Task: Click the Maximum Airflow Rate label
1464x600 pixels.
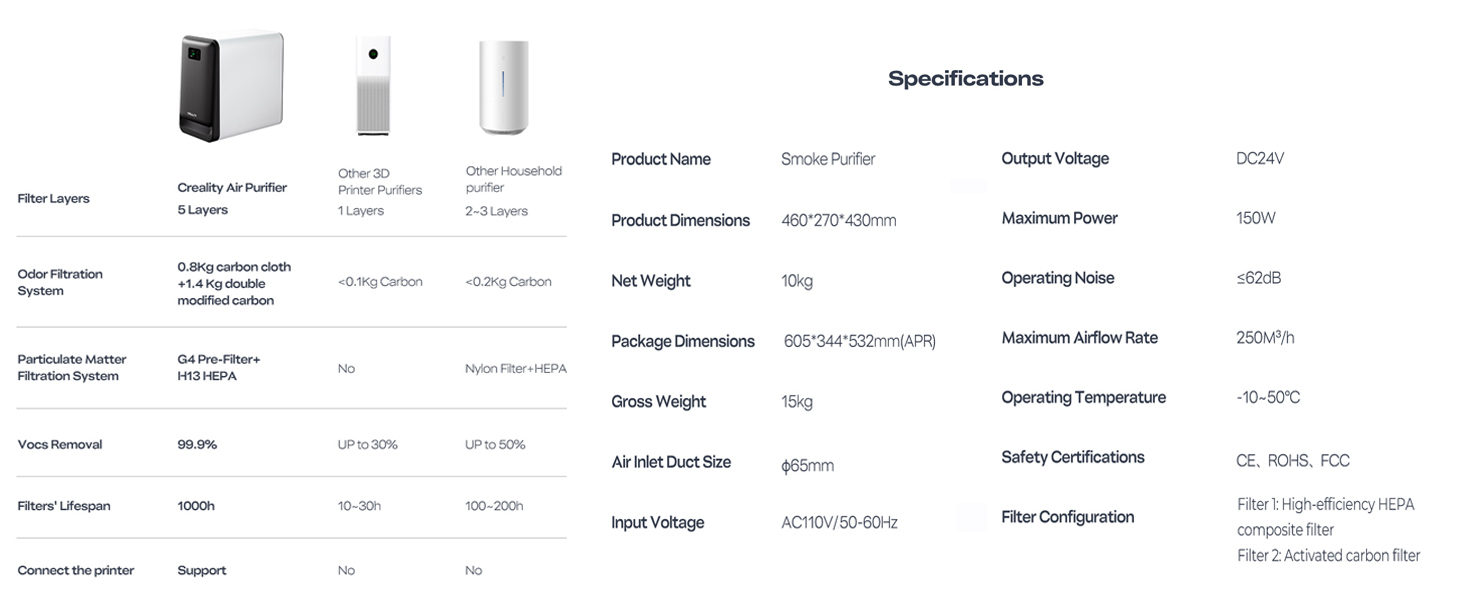Action: click(1079, 338)
